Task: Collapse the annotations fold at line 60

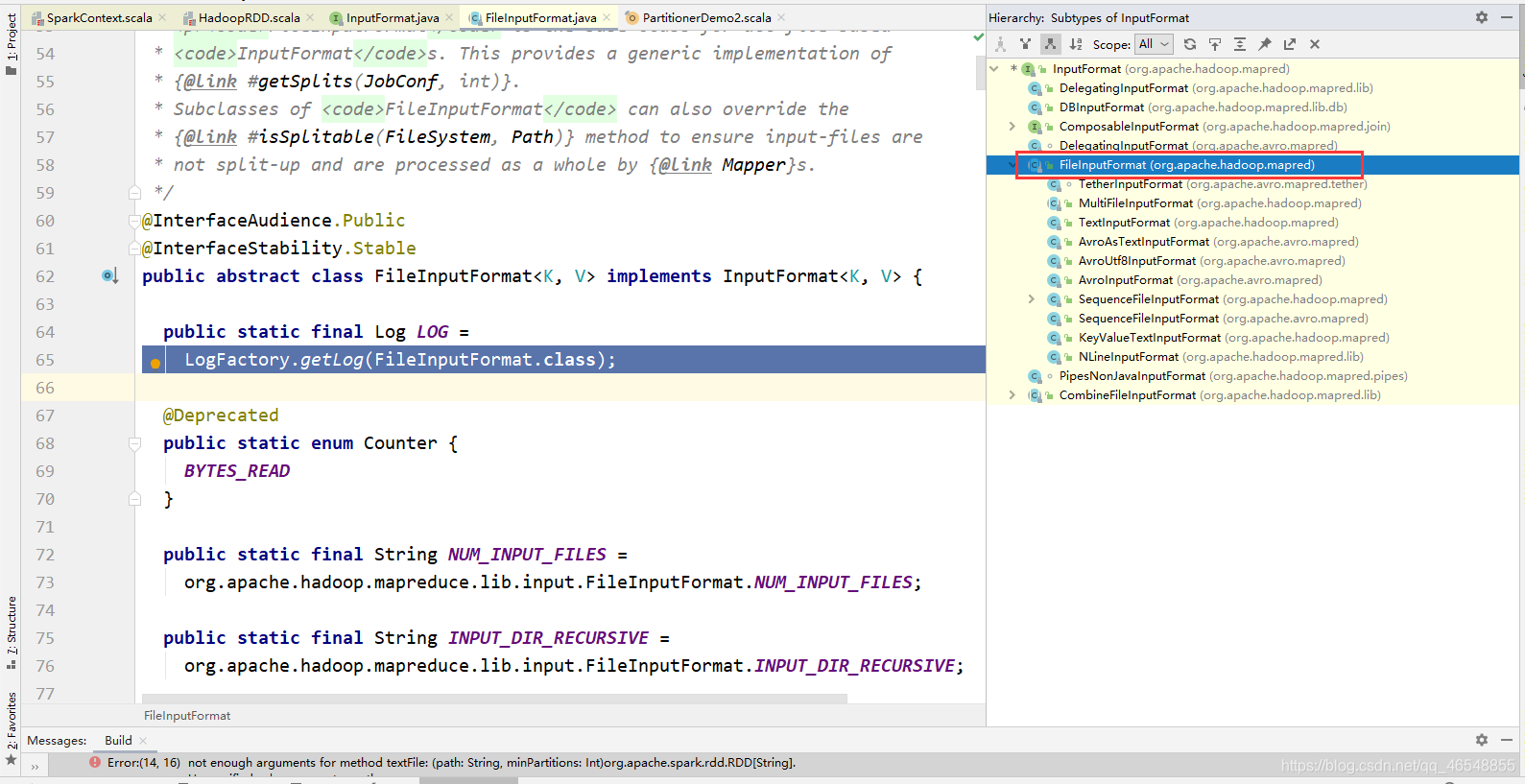Action: pos(134,221)
